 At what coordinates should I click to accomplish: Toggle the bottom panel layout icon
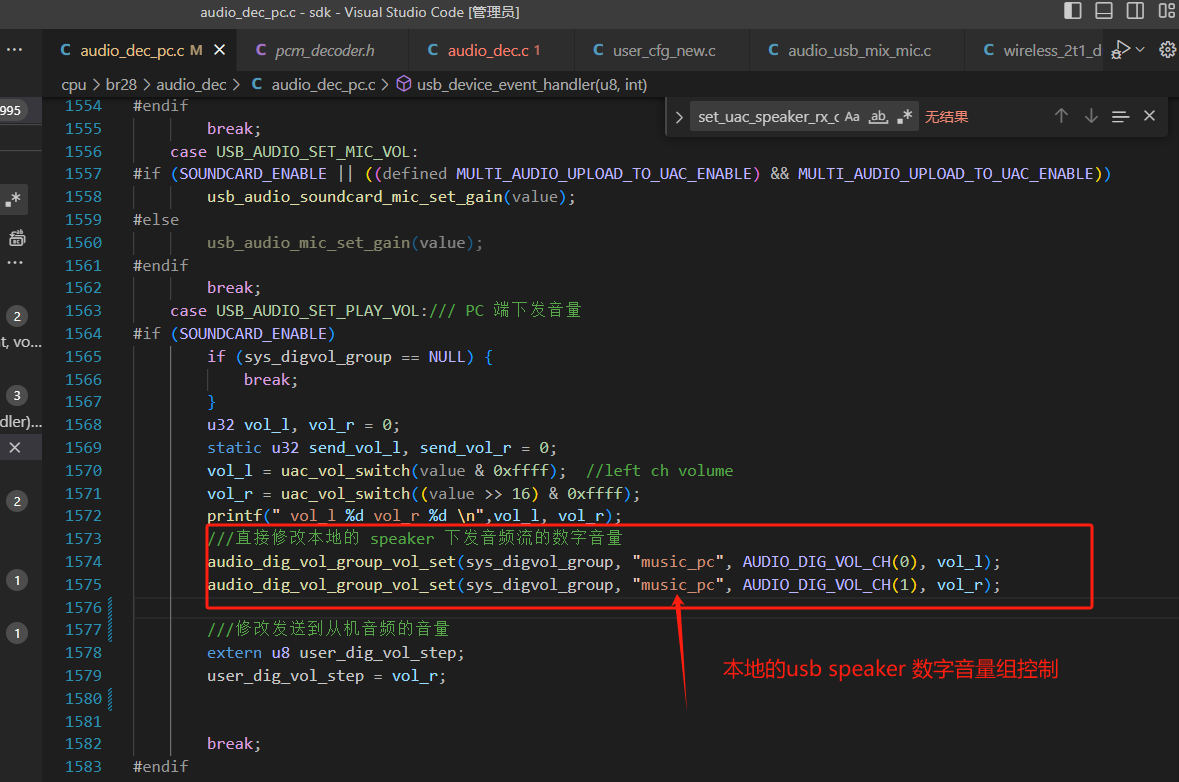1104,11
